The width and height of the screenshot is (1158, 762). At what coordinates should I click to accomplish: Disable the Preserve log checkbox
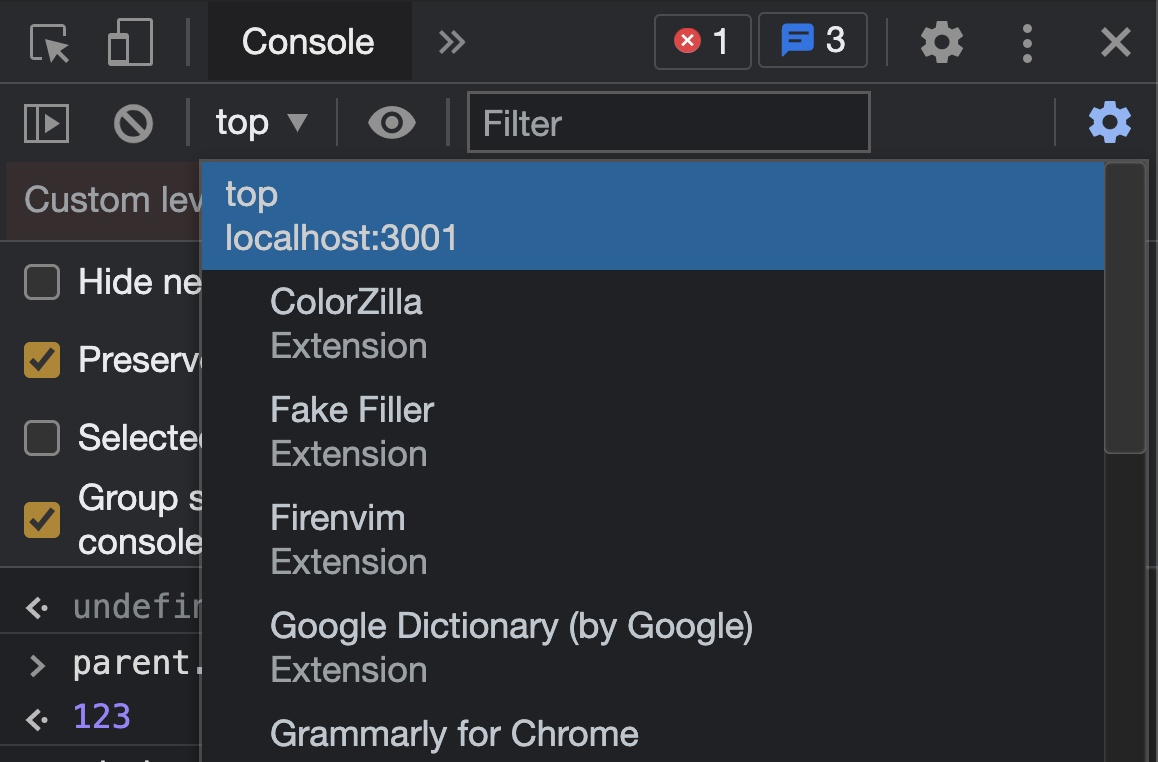41,360
